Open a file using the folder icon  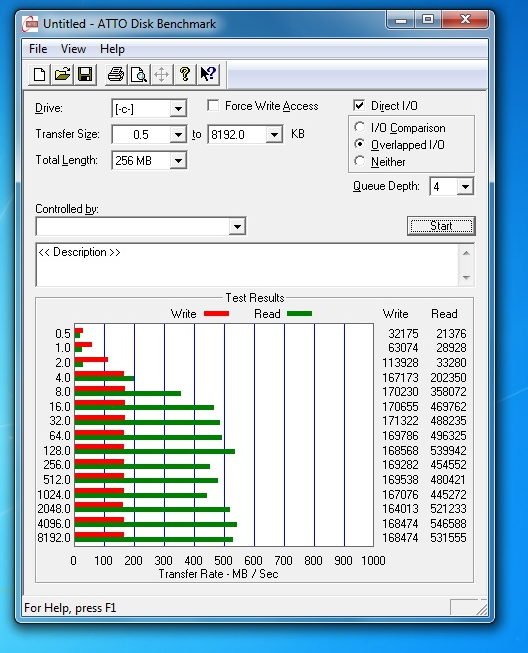click(62, 75)
